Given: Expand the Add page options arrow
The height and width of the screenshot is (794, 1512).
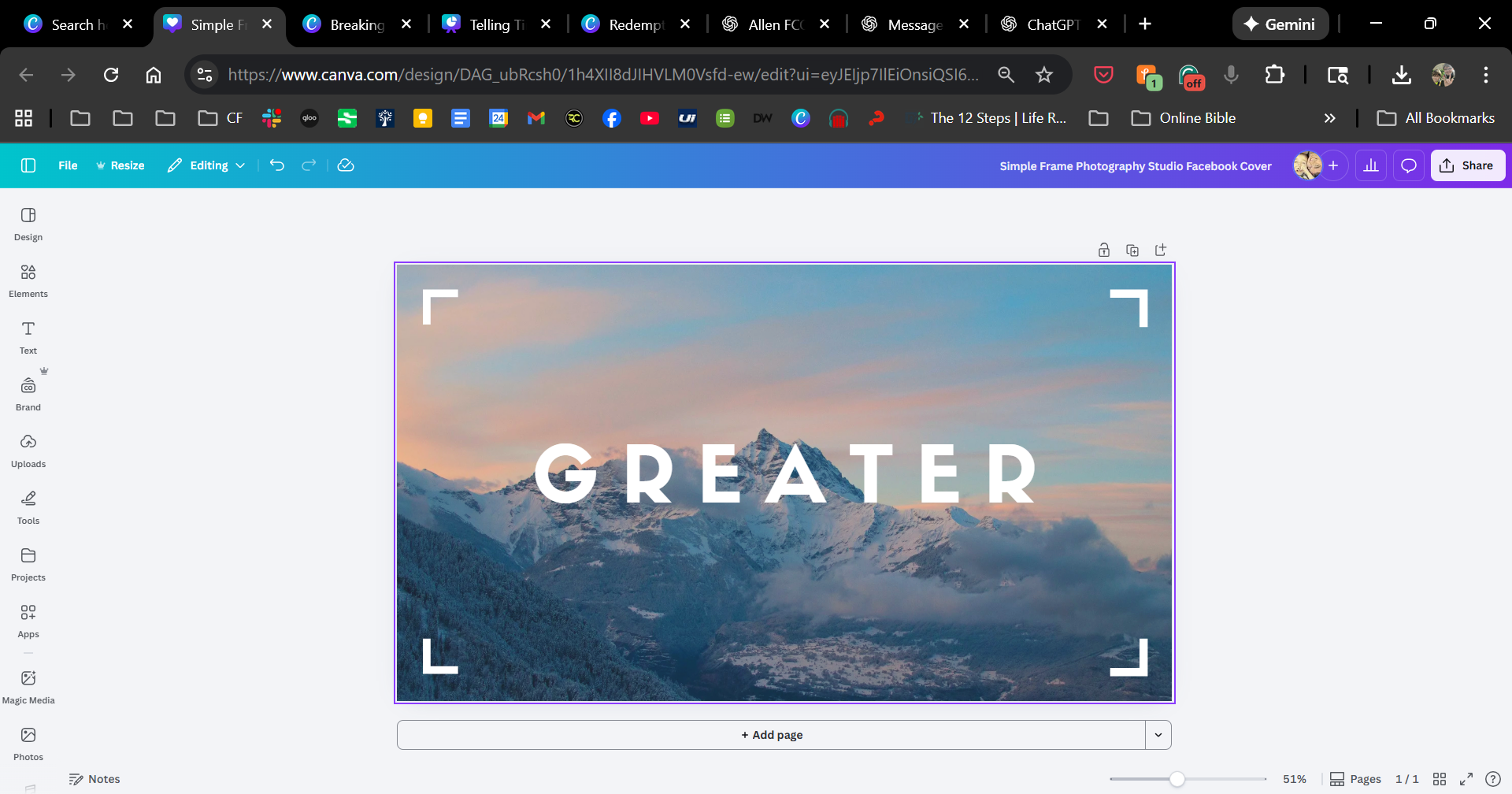Looking at the screenshot, I should click(x=1158, y=735).
